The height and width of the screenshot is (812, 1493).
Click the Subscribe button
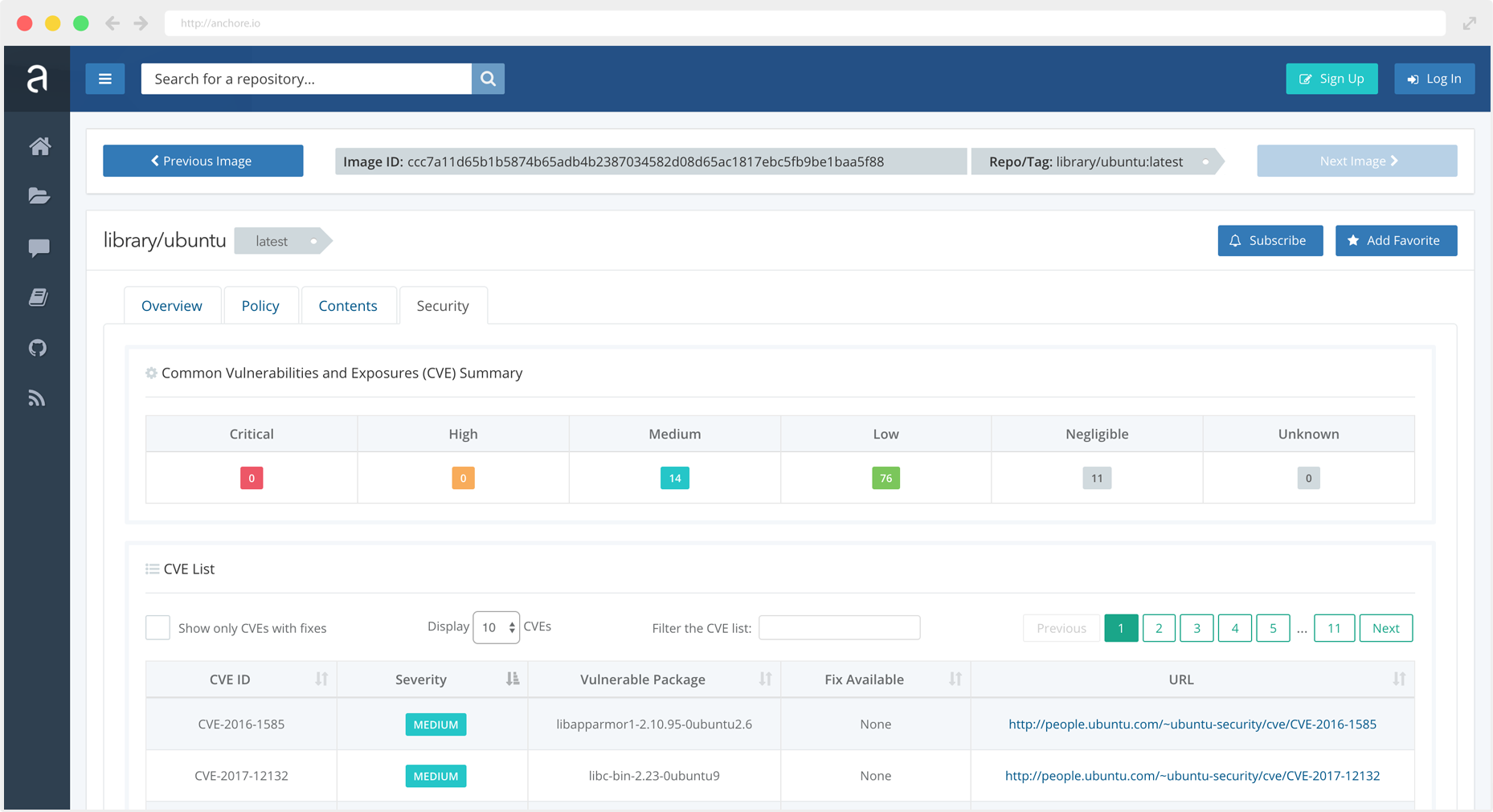(x=1270, y=240)
